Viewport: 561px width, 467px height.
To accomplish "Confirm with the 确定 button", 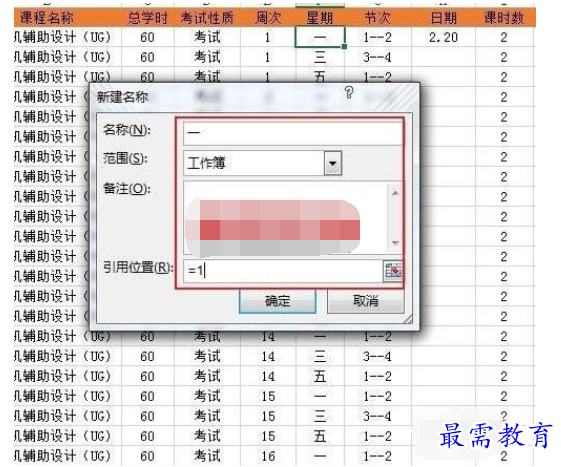I will coord(277,301).
